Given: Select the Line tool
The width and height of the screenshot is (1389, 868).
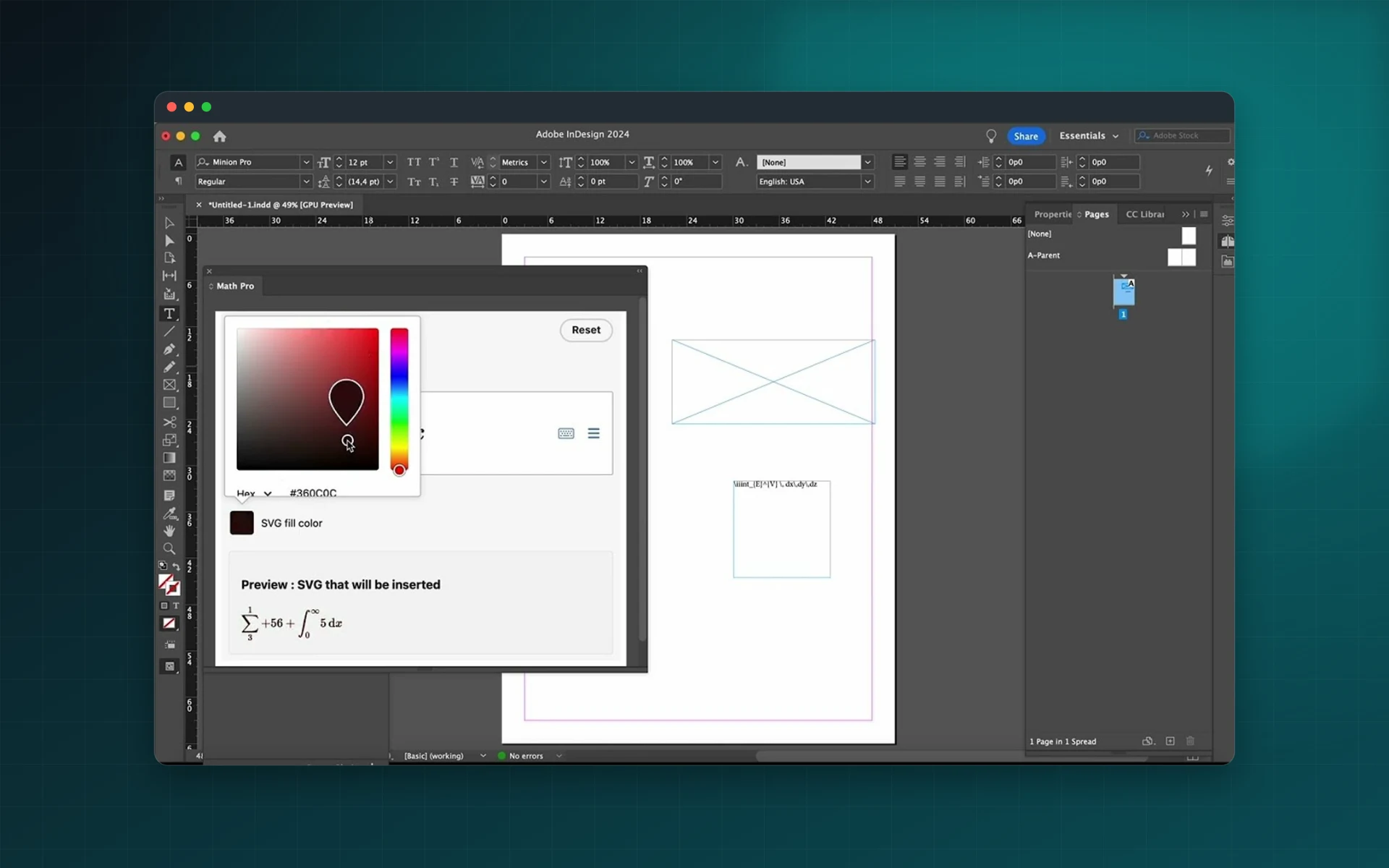Looking at the screenshot, I should [x=169, y=331].
